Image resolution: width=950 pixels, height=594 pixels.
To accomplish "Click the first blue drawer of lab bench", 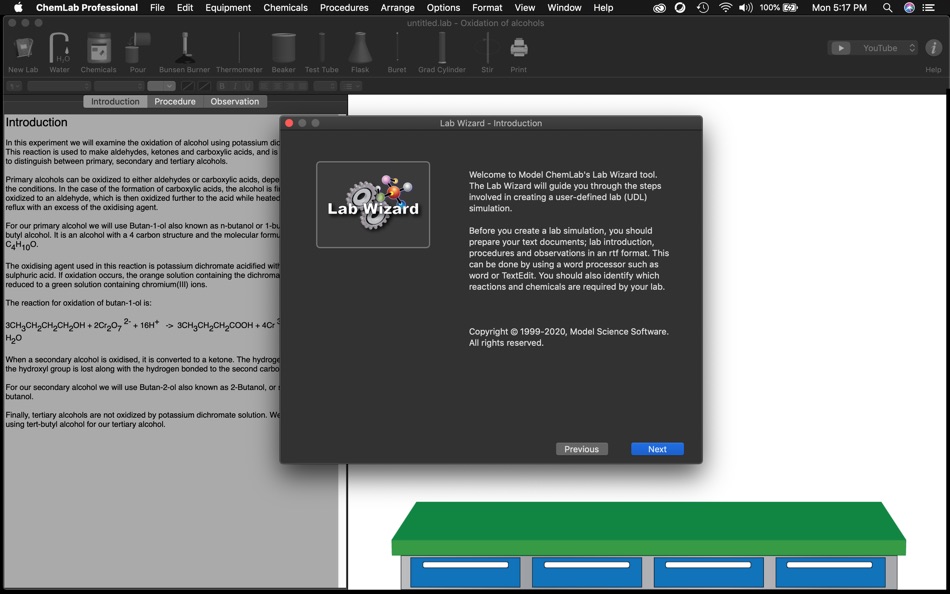I will (x=465, y=572).
